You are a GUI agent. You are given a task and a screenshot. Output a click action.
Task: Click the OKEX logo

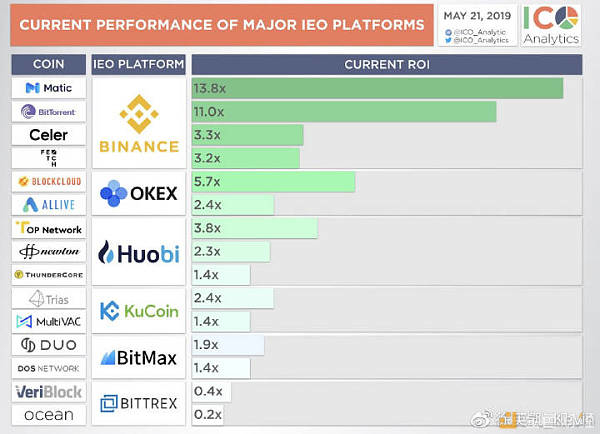pos(139,193)
